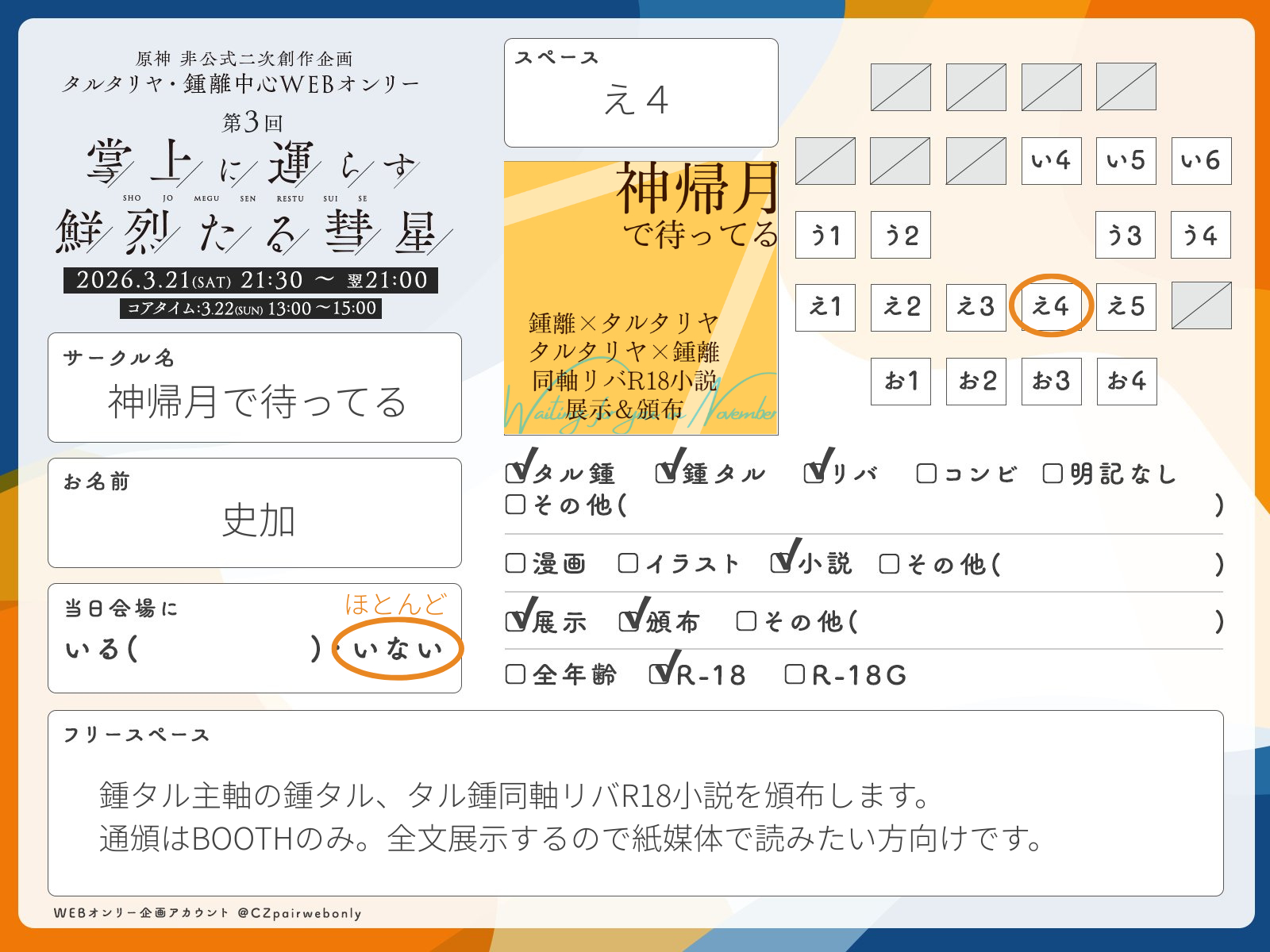
Task: Toggle the R-18 rating checkbox
Action: (660, 674)
